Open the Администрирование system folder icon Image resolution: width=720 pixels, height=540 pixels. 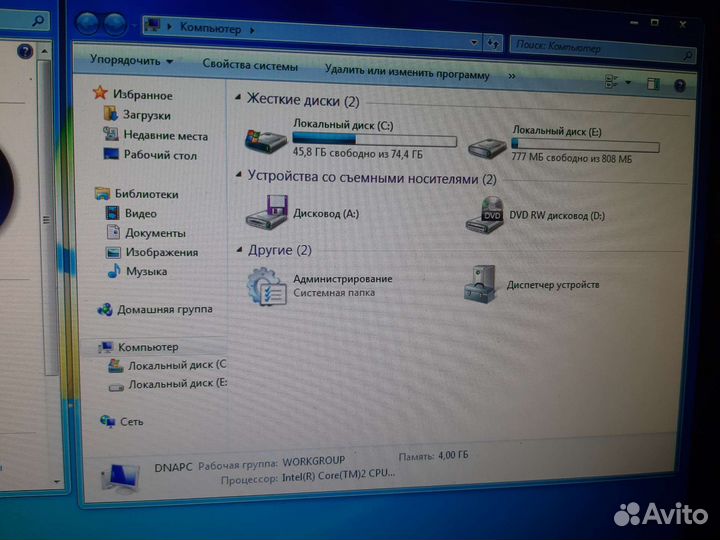pyautogui.click(x=267, y=286)
